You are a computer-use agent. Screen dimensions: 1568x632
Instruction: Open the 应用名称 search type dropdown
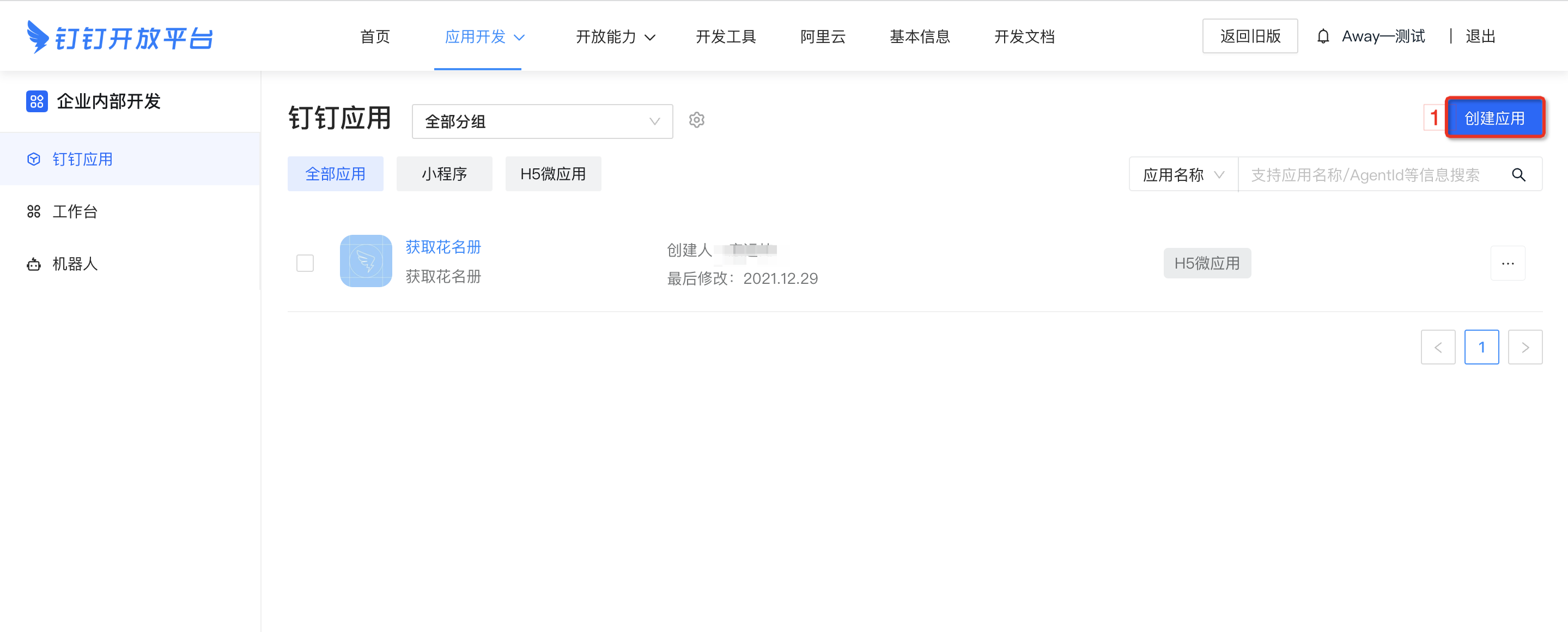pyautogui.click(x=1183, y=175)
